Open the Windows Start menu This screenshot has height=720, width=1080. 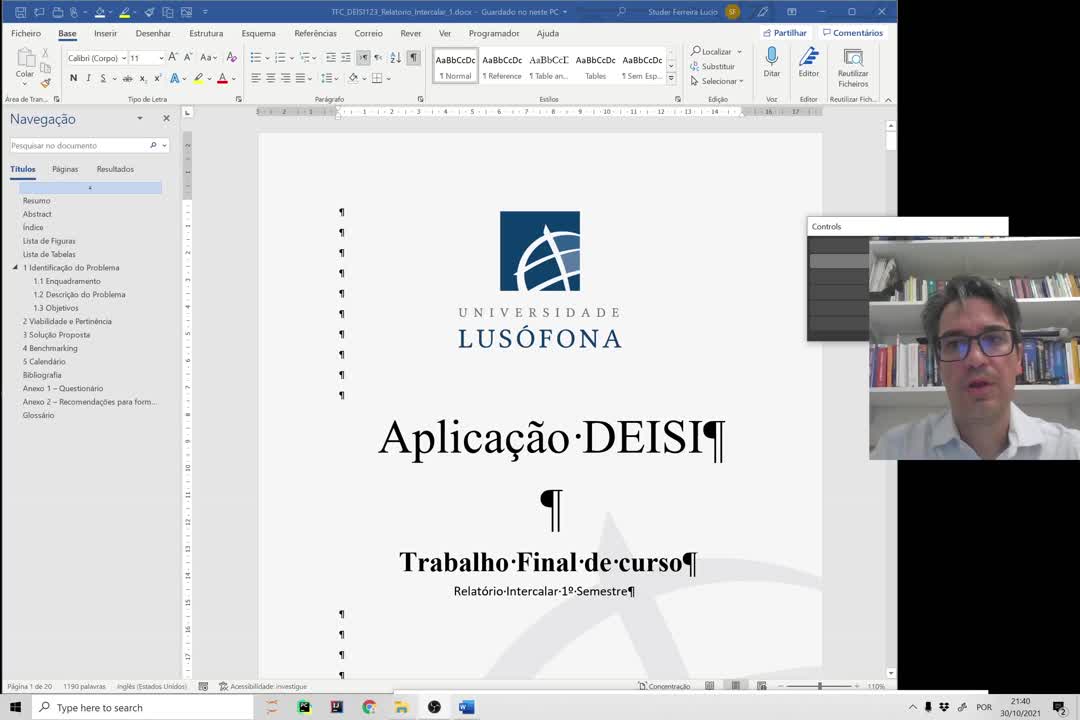tap(15, 707)
